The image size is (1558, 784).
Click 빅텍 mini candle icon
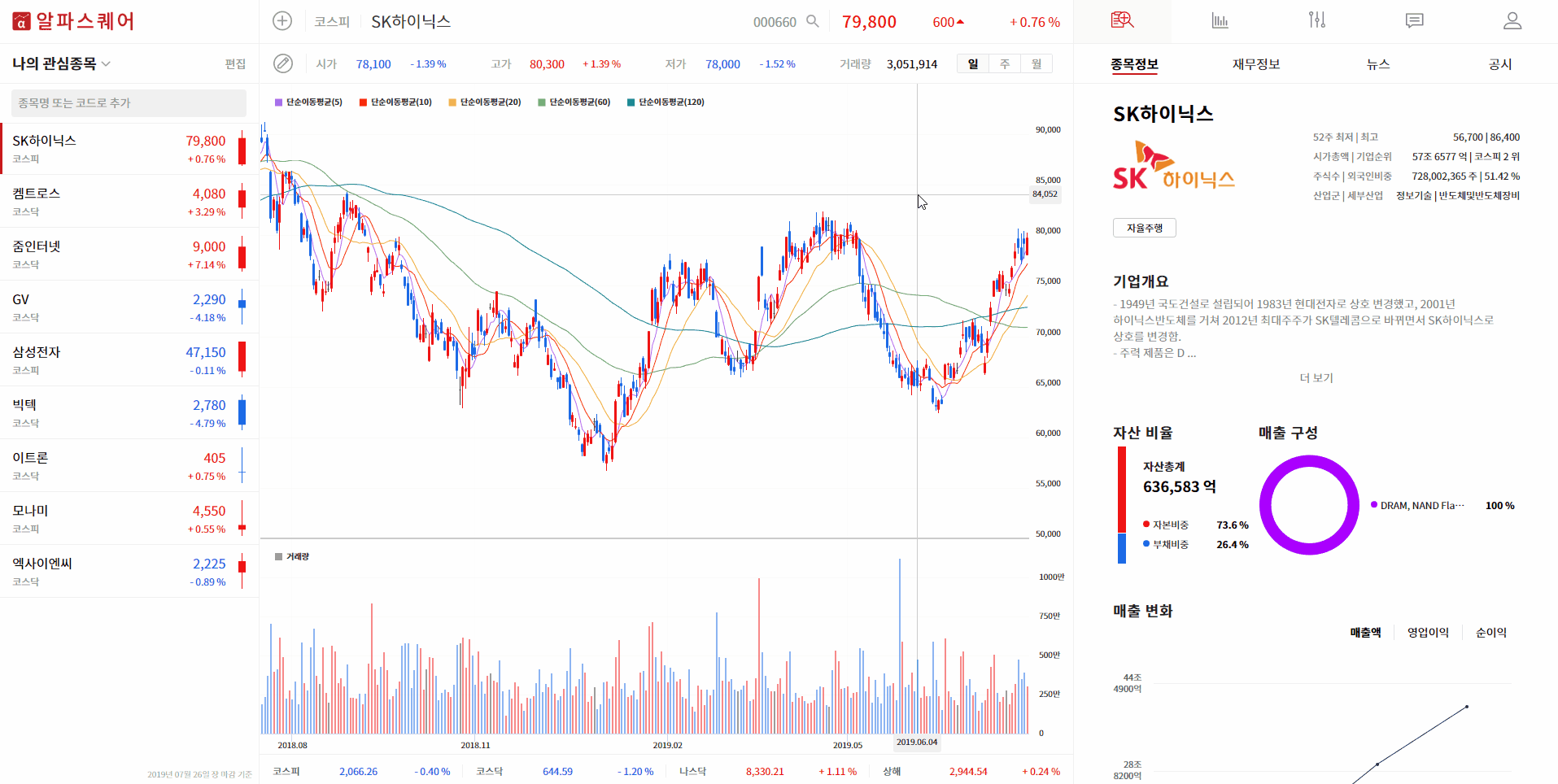tap(242, 412)
